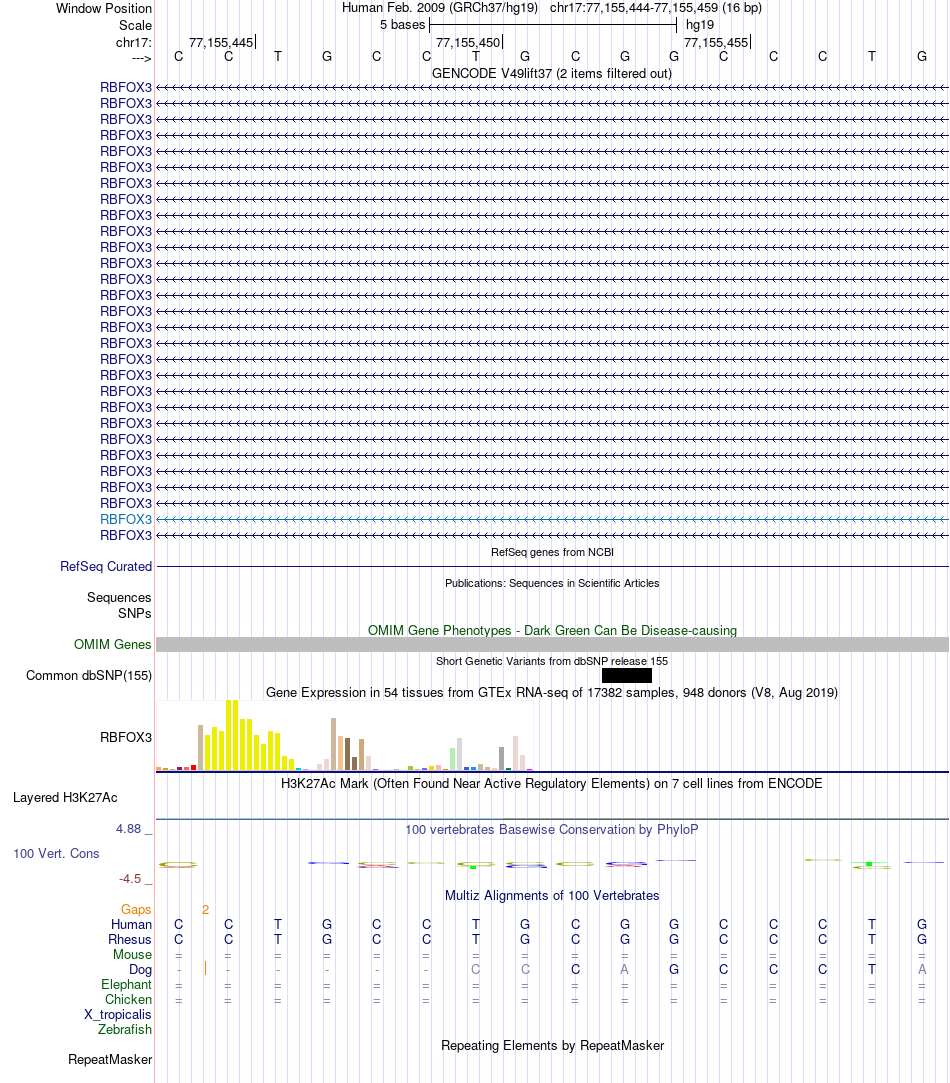The height and width of the screenshot is (1083, 950).
Task: Click the RepeatMasker track label
Action: (110, 1060)
